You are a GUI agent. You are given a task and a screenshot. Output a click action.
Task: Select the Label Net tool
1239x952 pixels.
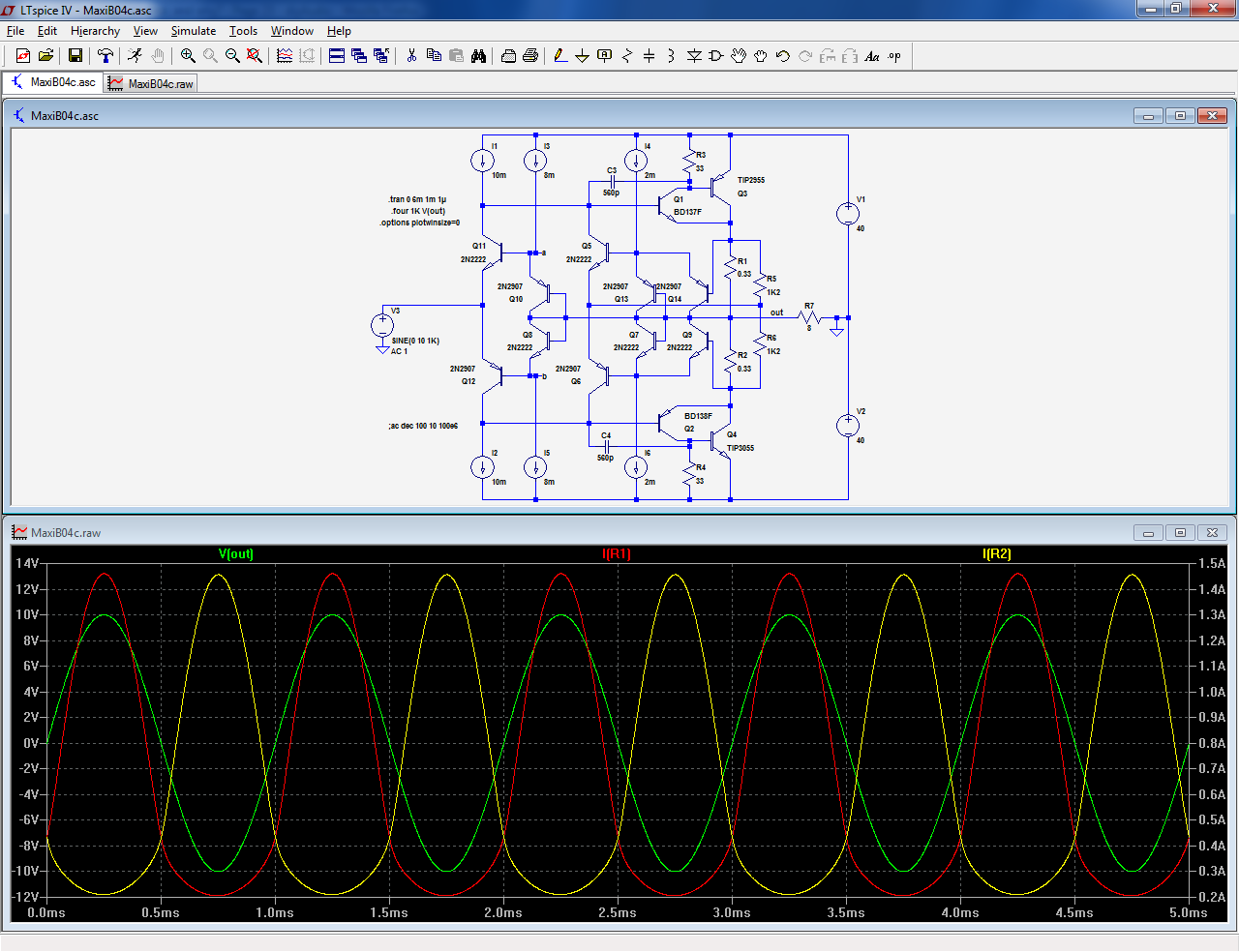(605, 56)
